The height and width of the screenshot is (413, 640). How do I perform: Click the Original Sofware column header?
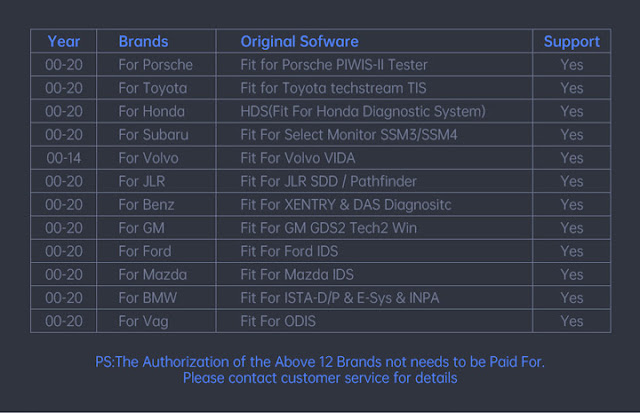click(x=299, y=41)
